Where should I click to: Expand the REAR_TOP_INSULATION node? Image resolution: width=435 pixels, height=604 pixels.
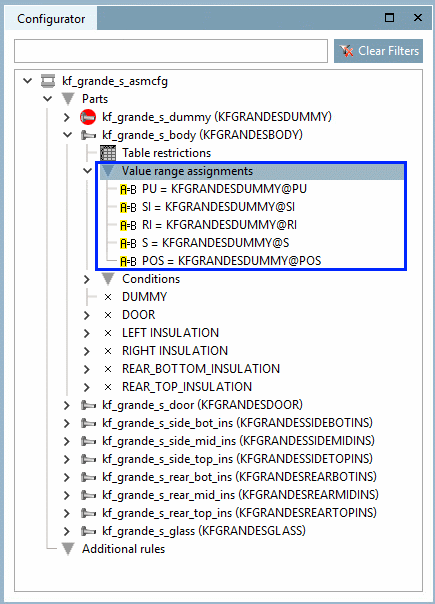(87, 387)
